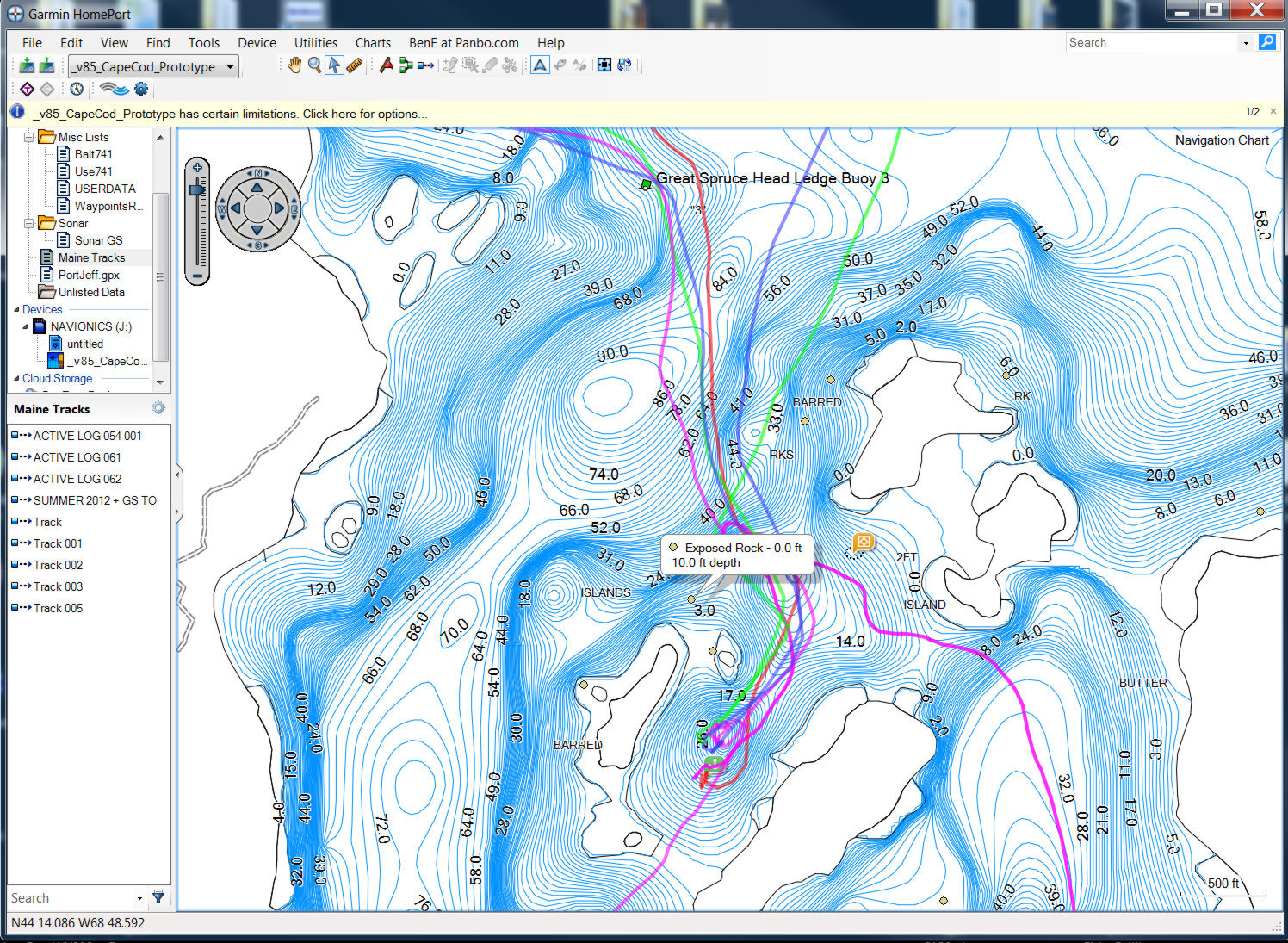
Task: Select Track 003 in the list
Action: pyautogui.click(x=58, y=586)
